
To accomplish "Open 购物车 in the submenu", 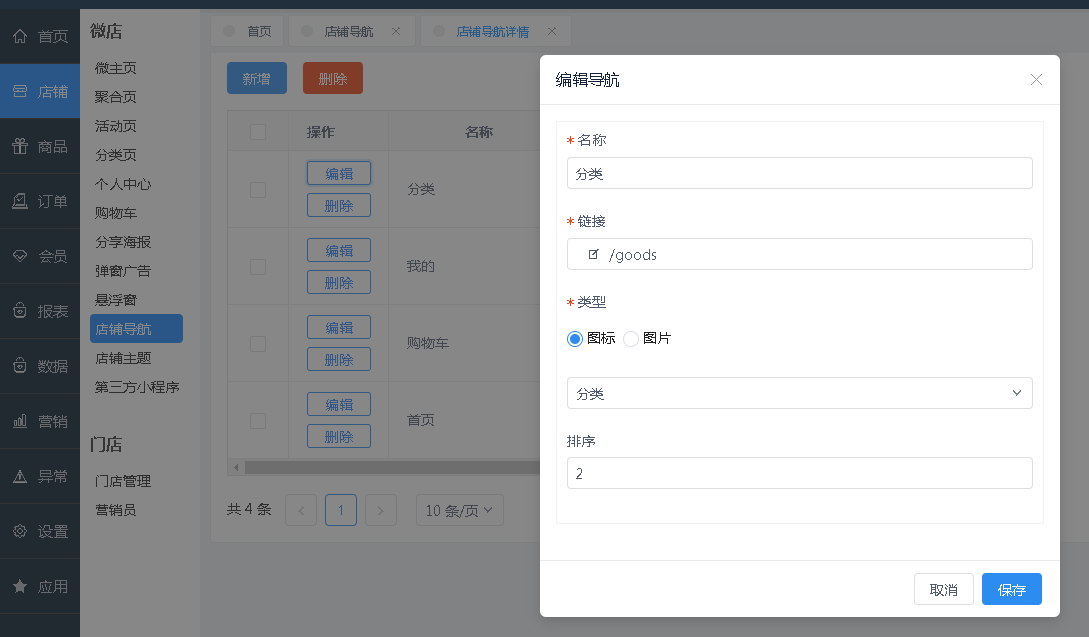I will [x=115, y=213].
